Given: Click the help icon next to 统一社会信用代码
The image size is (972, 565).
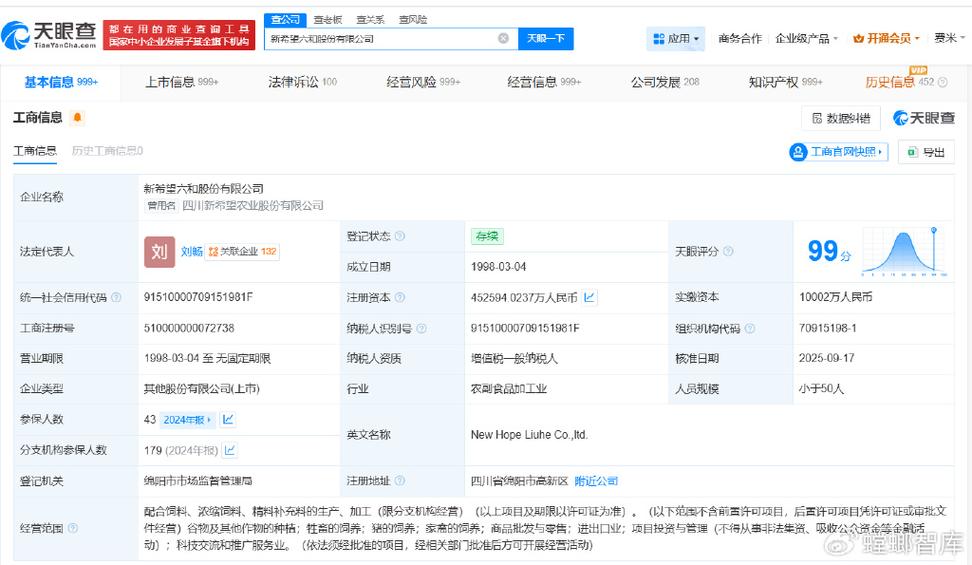Looking at the screenshot, I should point(116,298).
